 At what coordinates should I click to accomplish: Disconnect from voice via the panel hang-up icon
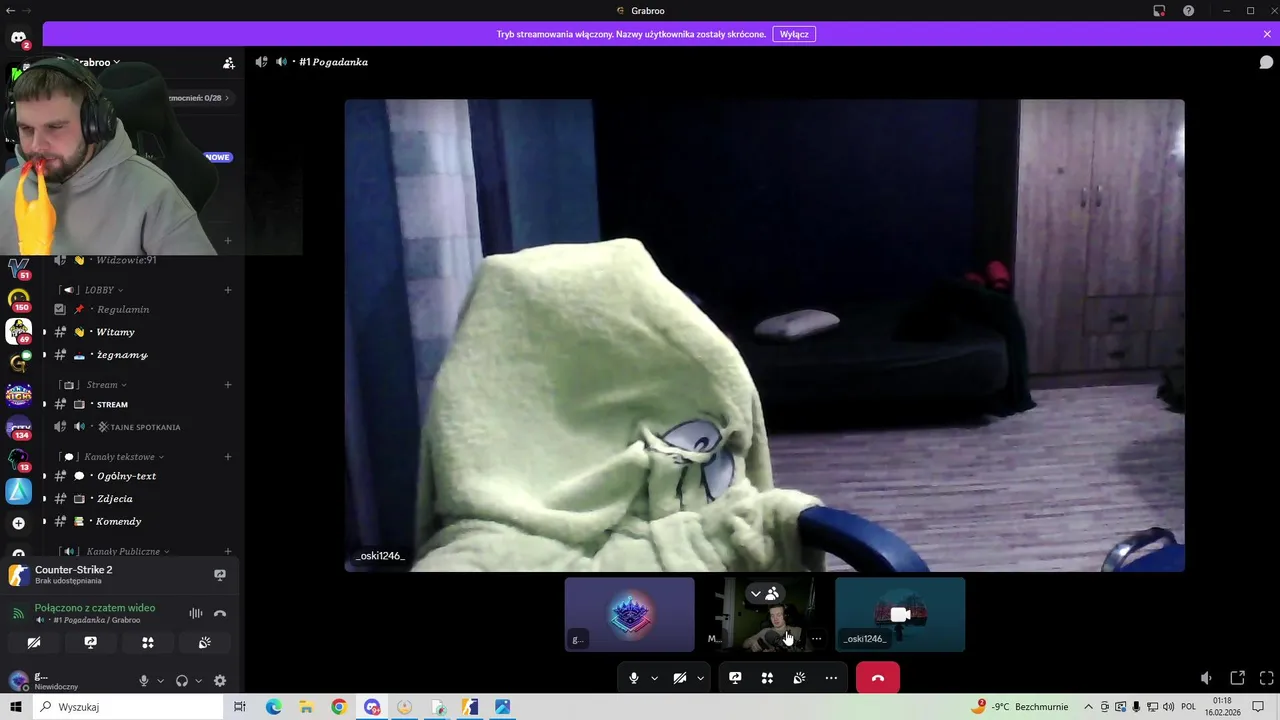220,613
